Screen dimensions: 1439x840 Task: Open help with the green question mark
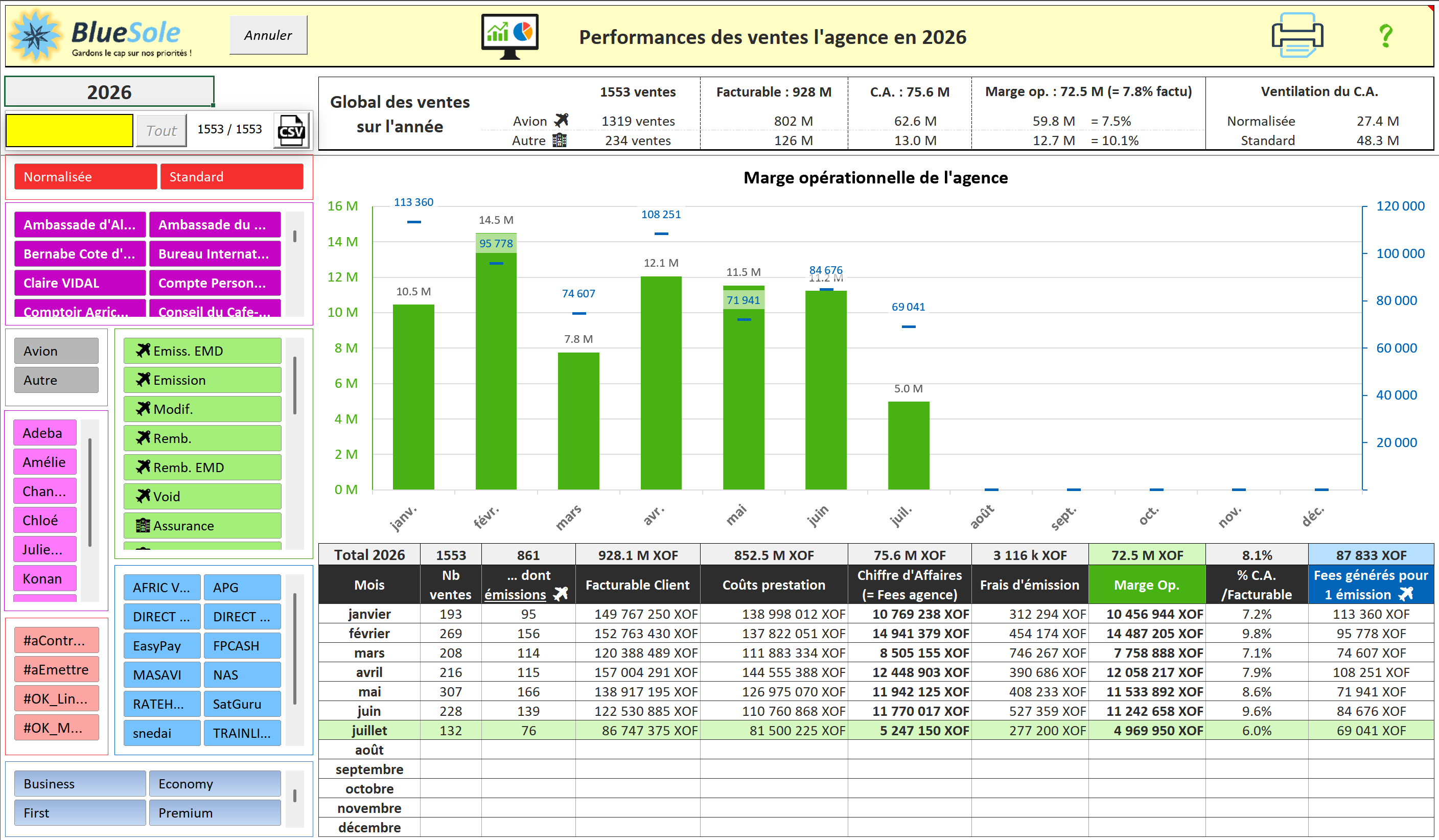point(1385,36)
